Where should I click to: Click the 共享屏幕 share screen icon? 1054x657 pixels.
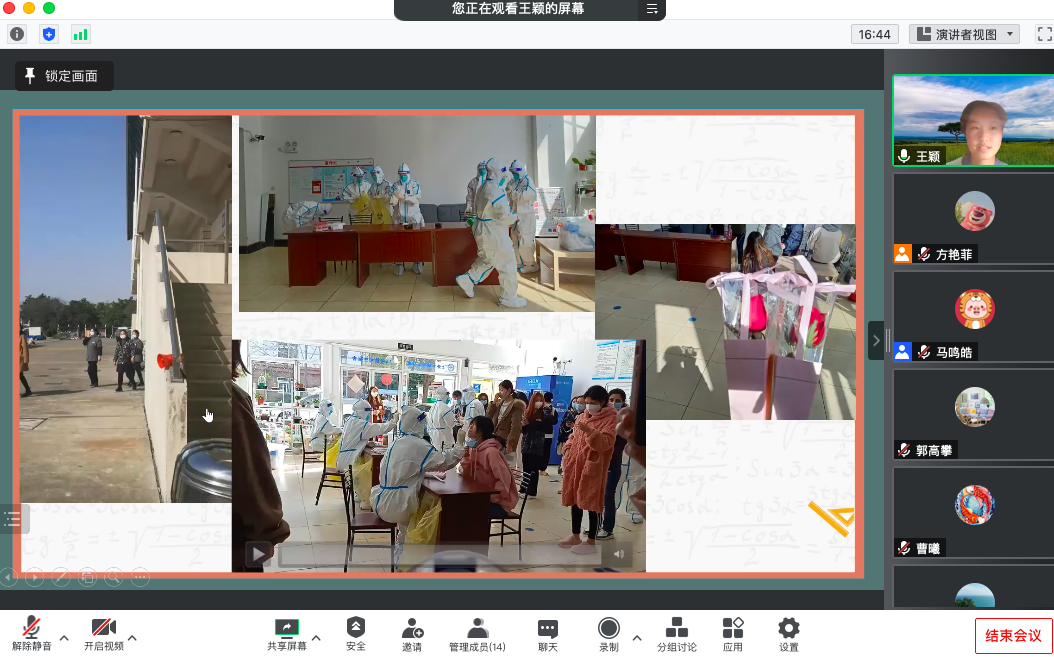coord(287,628)
